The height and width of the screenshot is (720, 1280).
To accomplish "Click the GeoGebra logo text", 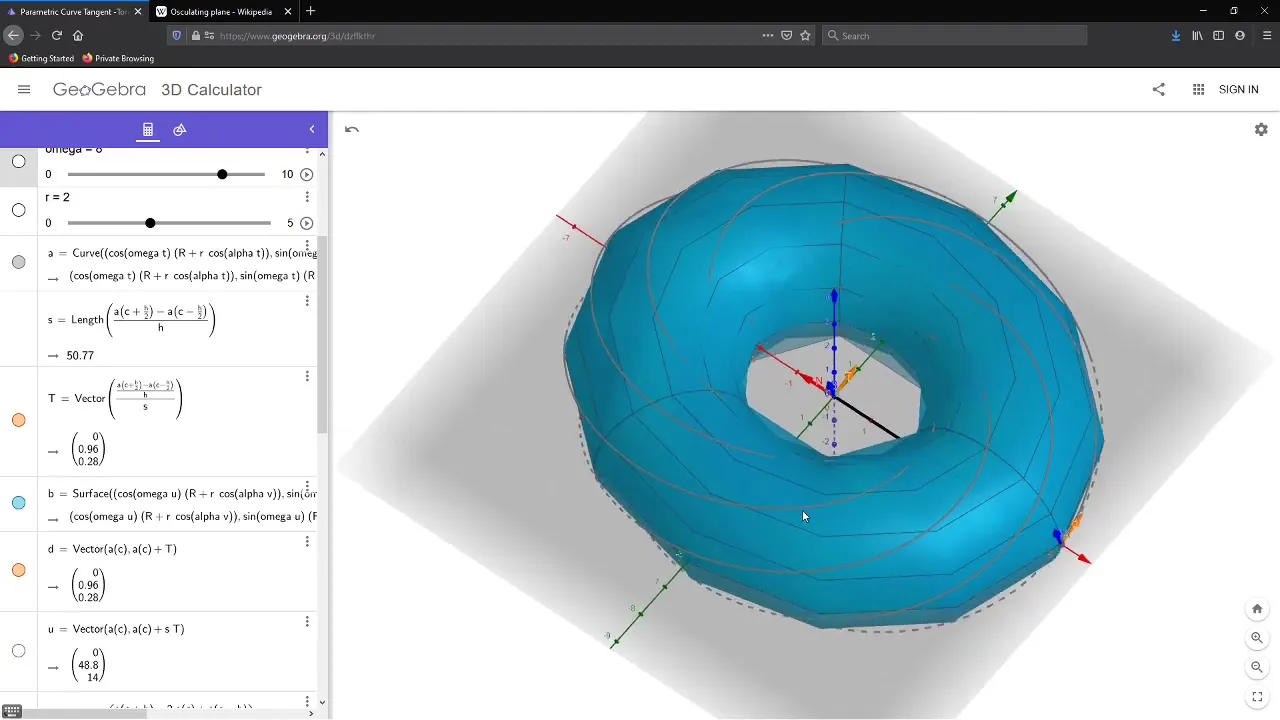I will [x=99, y=89].
